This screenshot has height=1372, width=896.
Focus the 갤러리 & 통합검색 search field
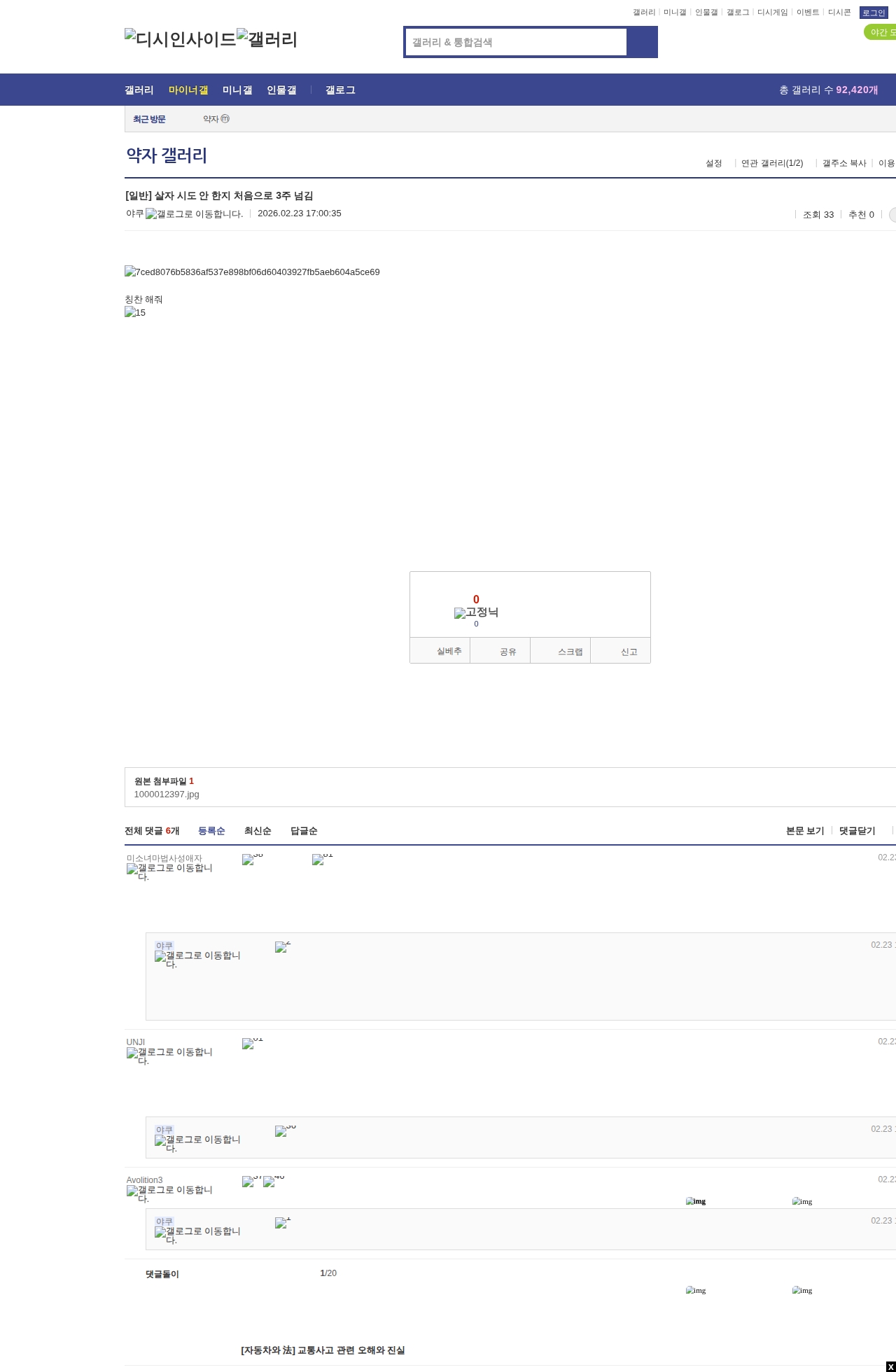click(517, 42)
